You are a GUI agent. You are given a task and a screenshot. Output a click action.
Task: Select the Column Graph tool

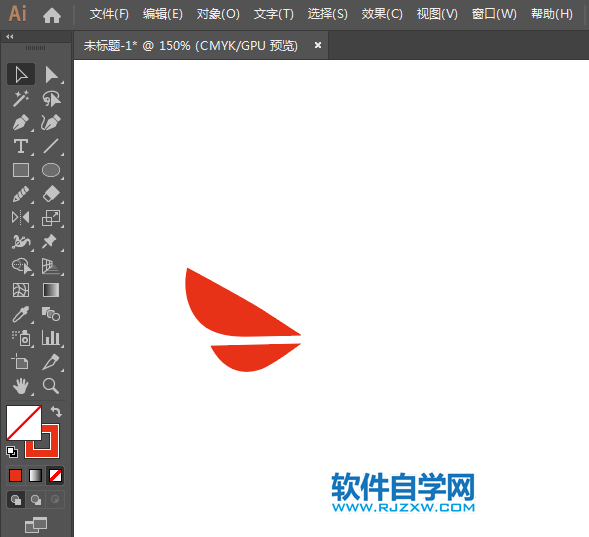pos(51,338)
